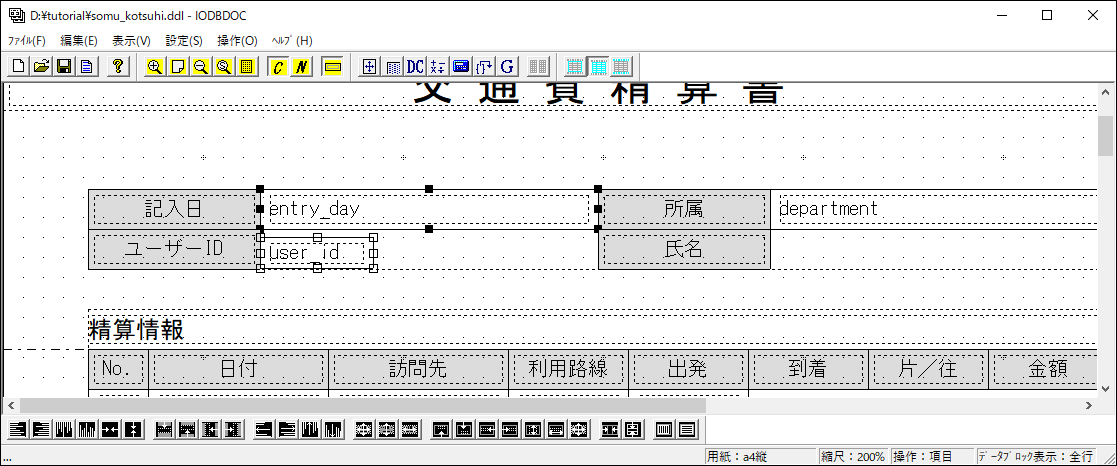Open the 表示(V) menu
Image resolution: width=1117 pixels, height=466 pixels.
pos(132,41)
